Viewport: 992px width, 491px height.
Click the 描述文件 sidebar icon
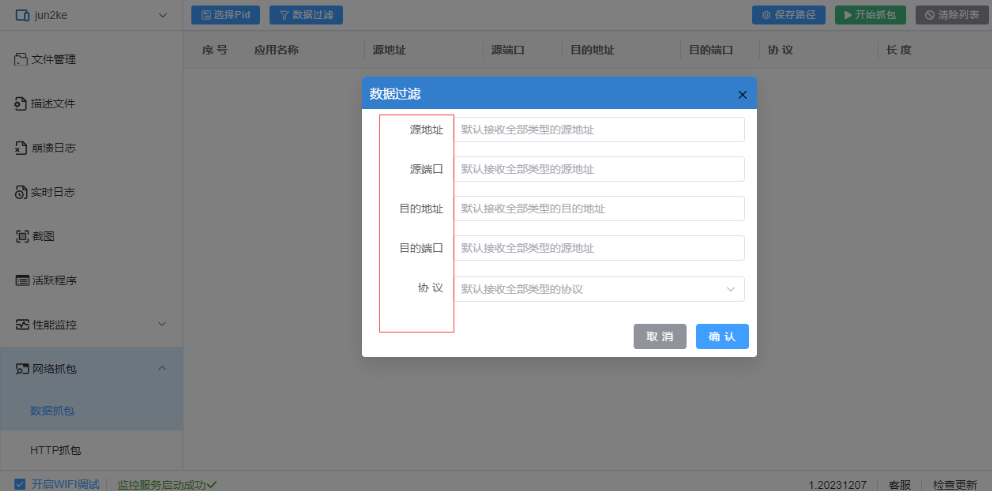(x=22, y=104)
